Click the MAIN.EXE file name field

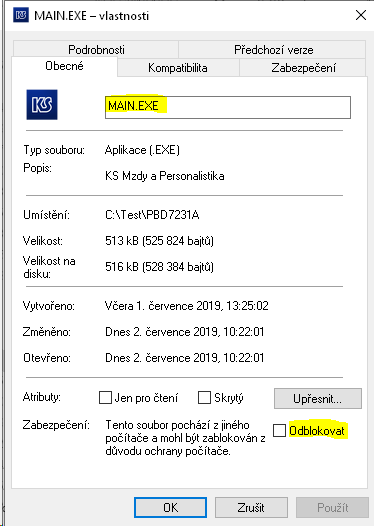[x=228, y=107]
